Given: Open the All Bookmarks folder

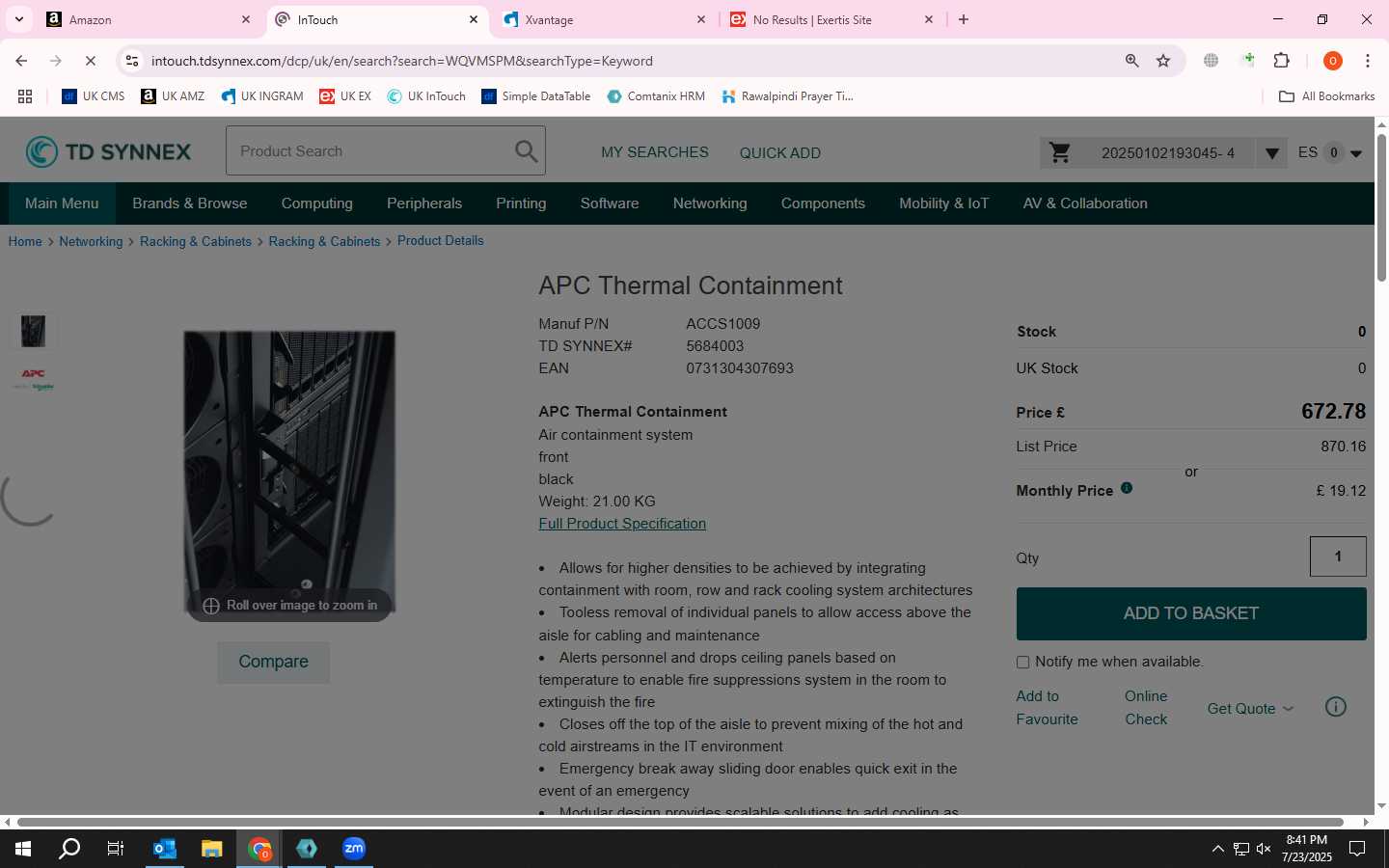Looking at the screenshot, I should (1326, 96).
